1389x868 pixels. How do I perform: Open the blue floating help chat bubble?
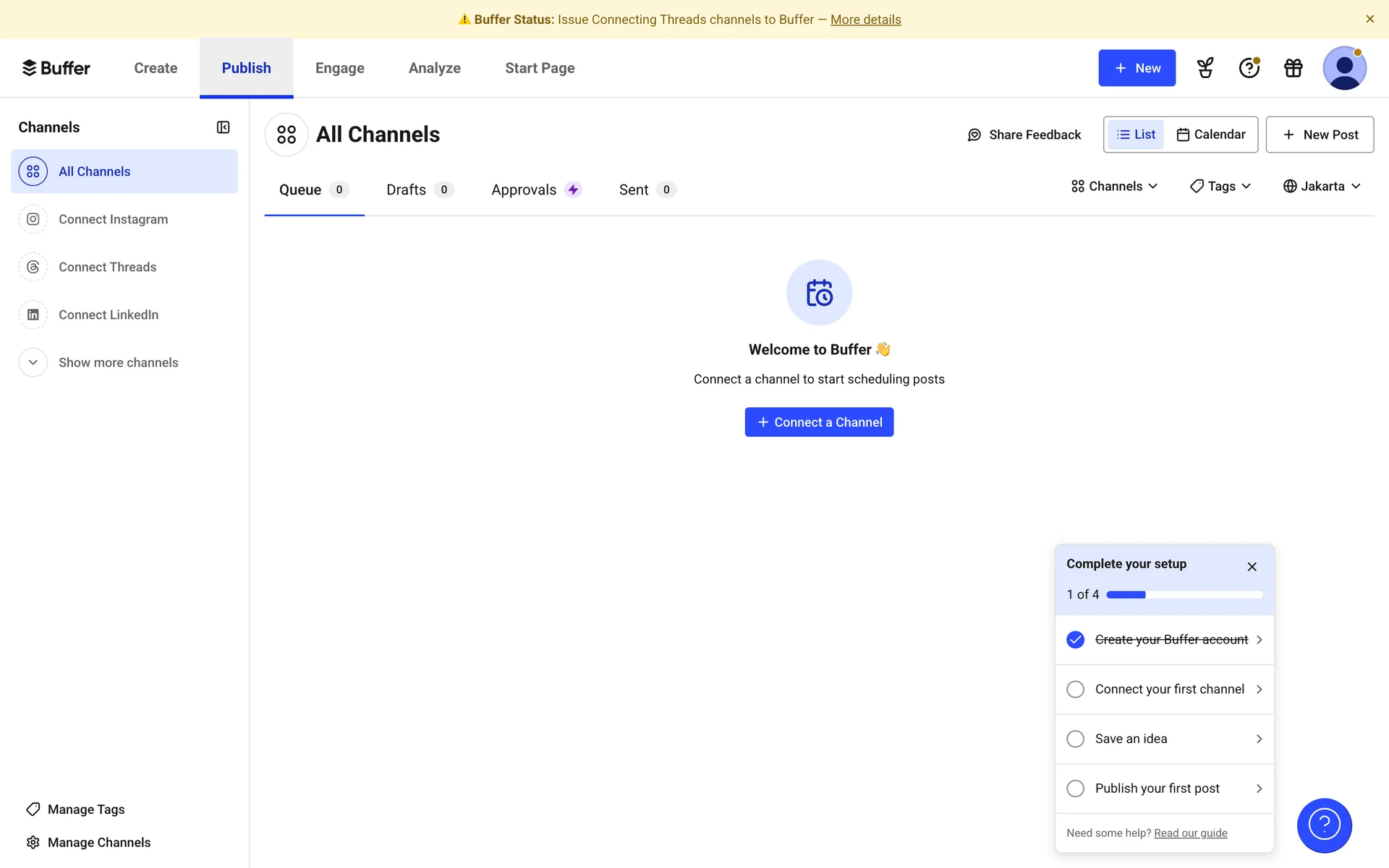point(1324,825)
